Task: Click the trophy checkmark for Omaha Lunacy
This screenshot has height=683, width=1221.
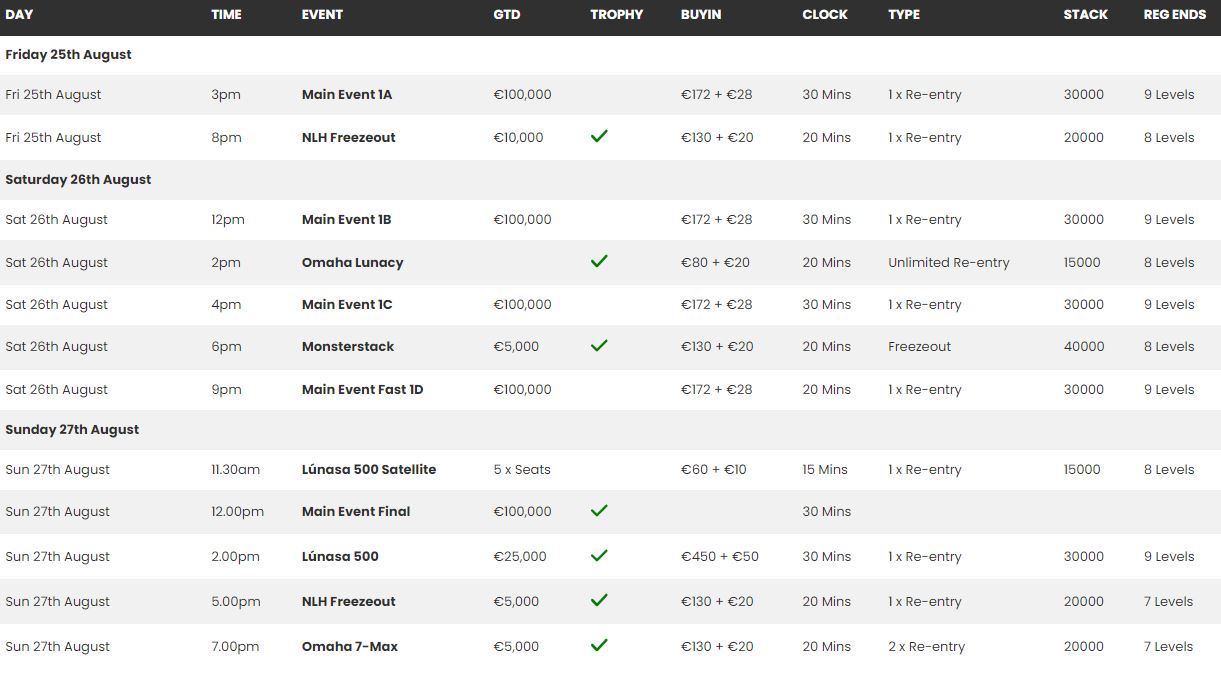Action: coord(599,261)
